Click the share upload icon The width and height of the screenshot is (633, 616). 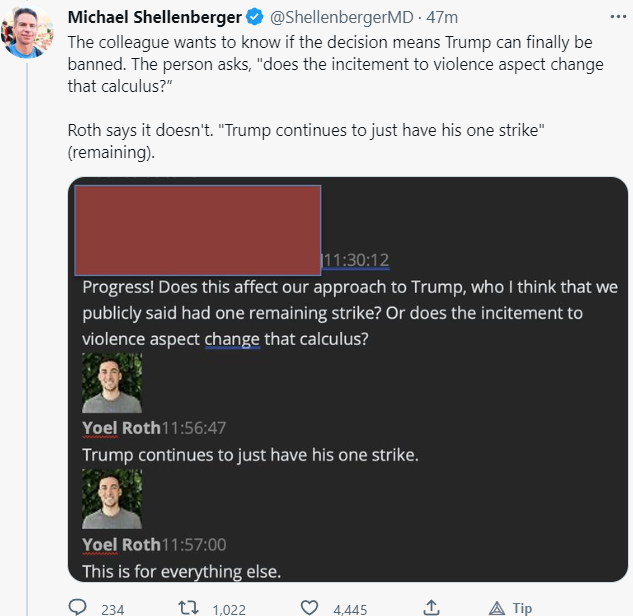coord(432,606)
